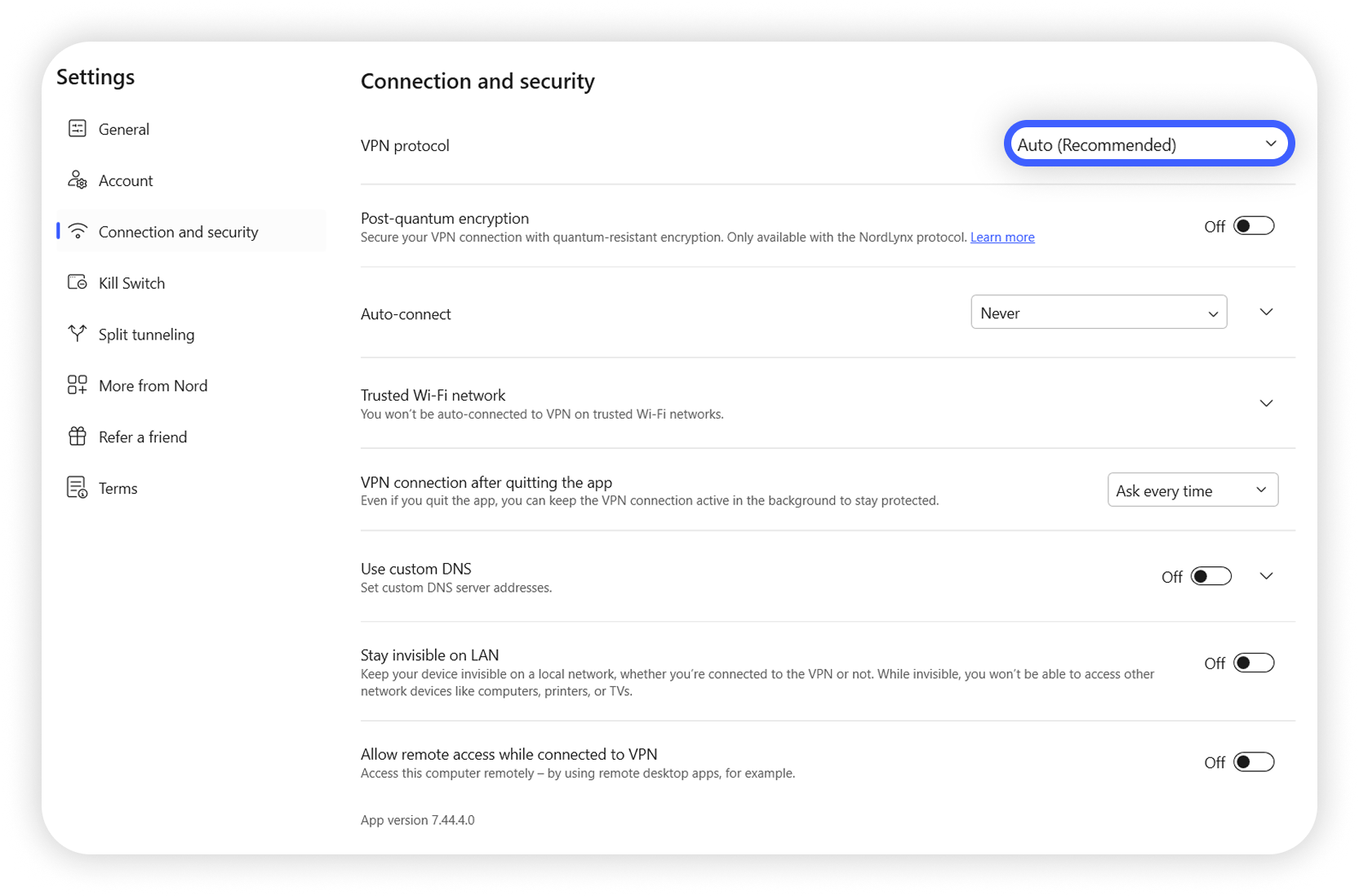Open the Ask every time dropdown
Screen dimensions: 1359x896
1192,490
